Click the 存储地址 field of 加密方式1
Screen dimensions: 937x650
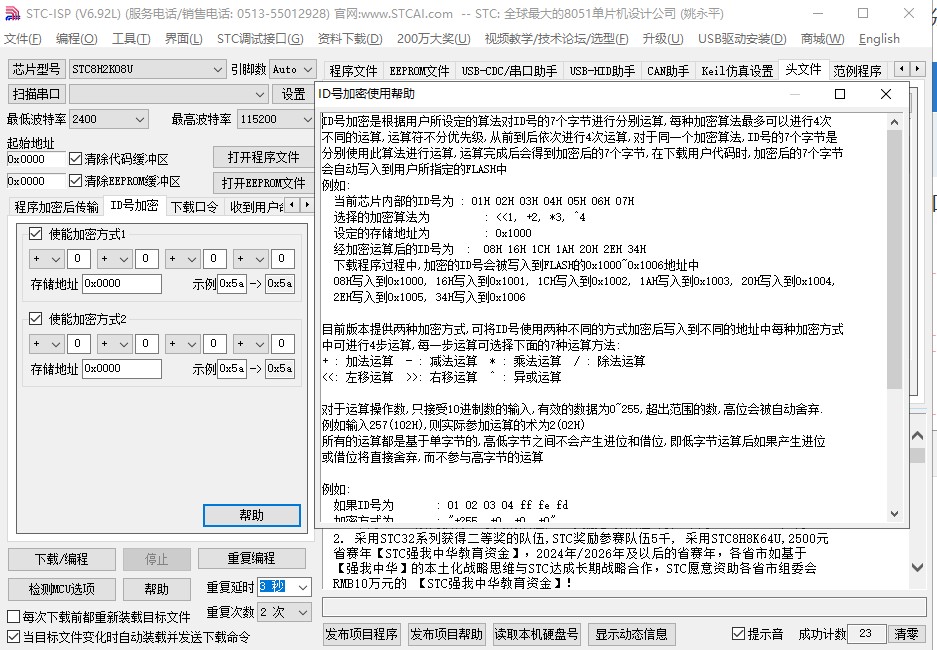122,284
